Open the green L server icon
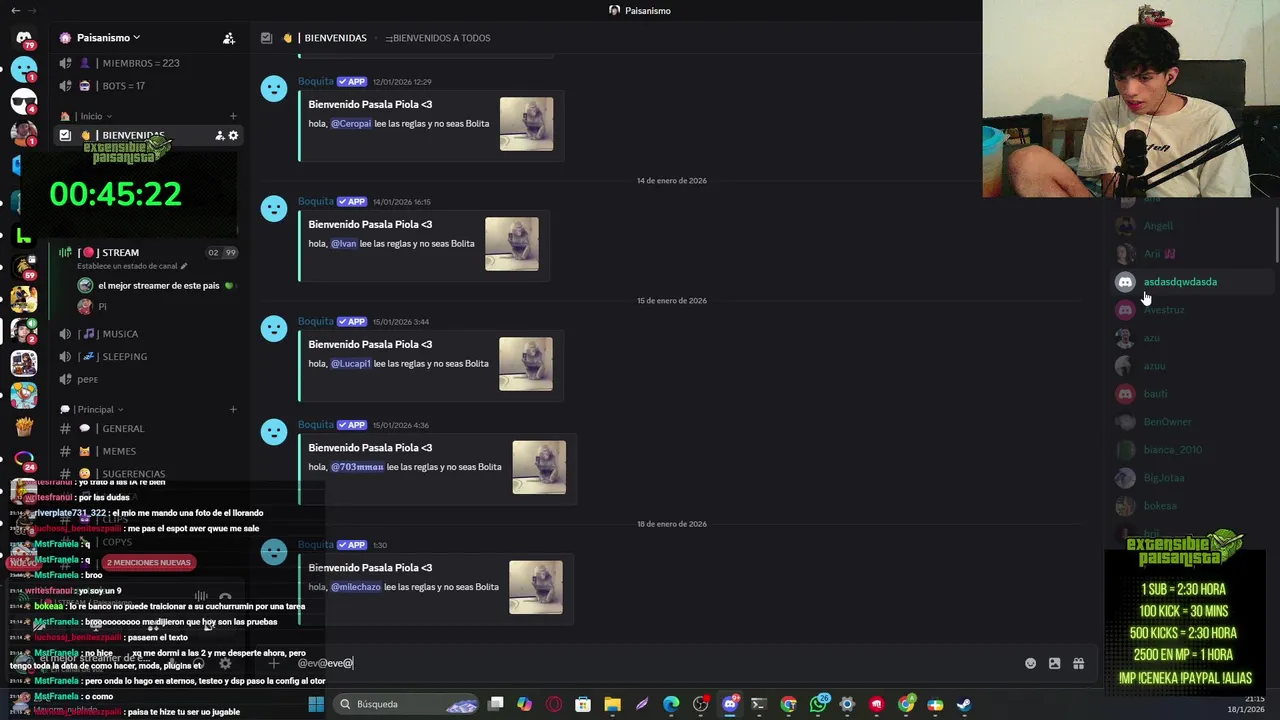Image resolution: width=1280 pixels, height=720 pixels. 24,237
